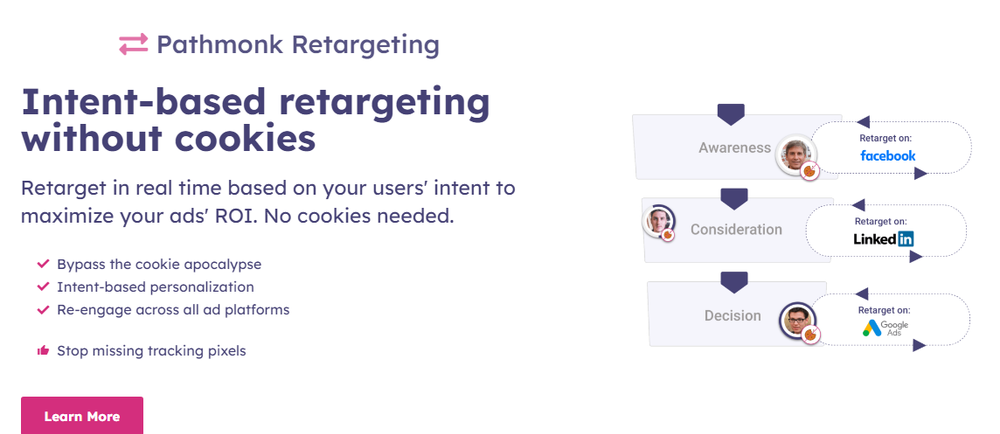Click the pink retargeting arrows icon

coord(133,44)
